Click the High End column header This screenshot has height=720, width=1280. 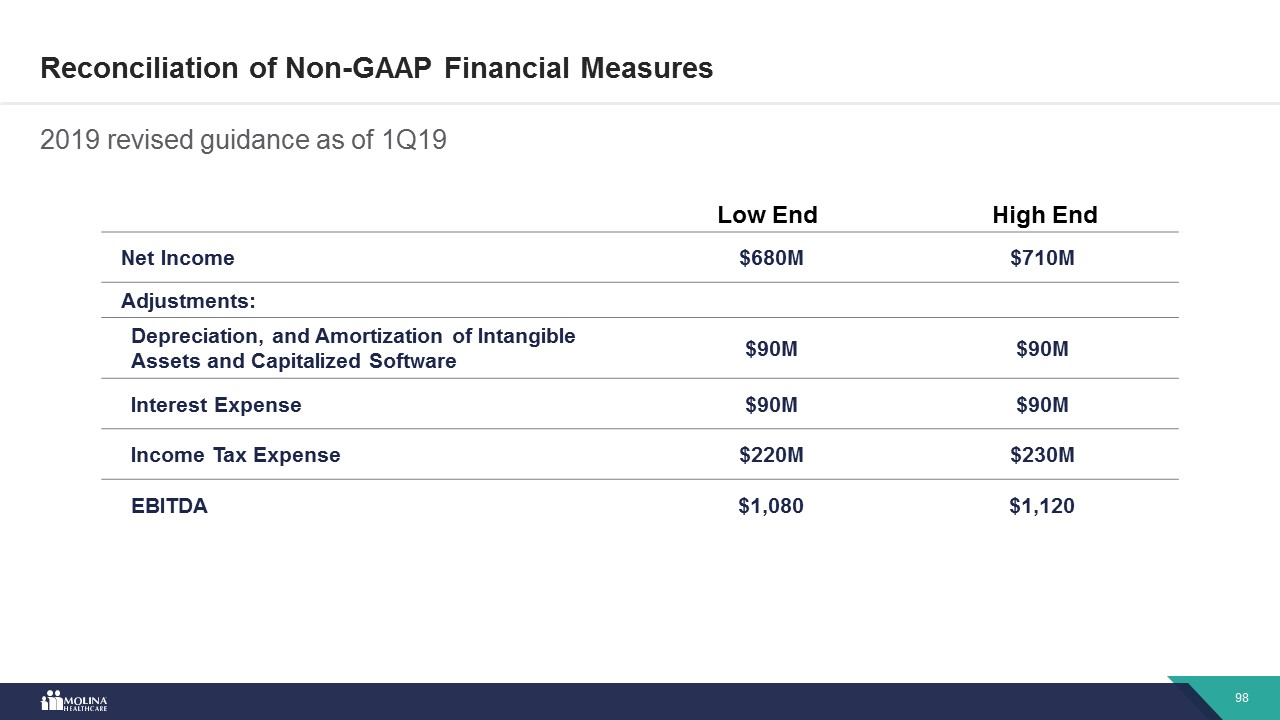coord(1044,215)
